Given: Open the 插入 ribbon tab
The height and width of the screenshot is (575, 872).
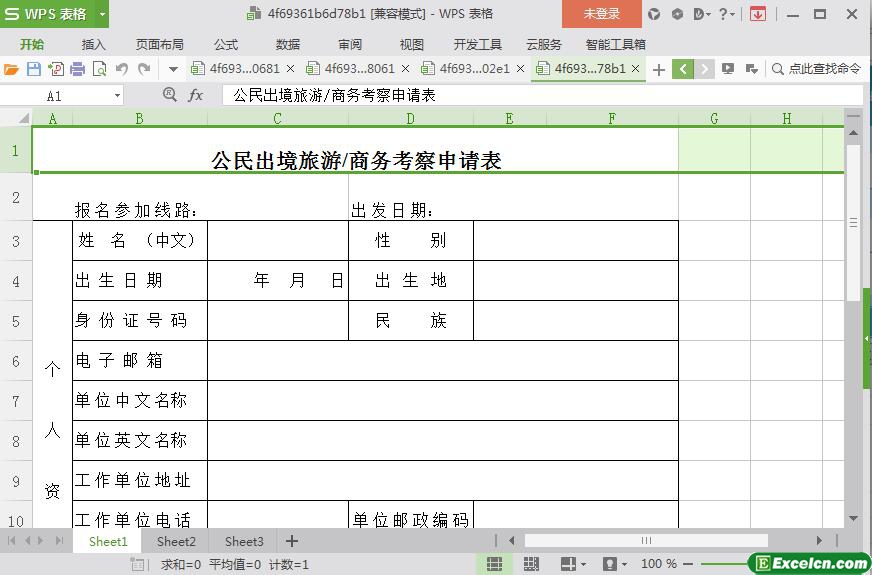Looking at the screenshot, I should click(x=93, y=44).
